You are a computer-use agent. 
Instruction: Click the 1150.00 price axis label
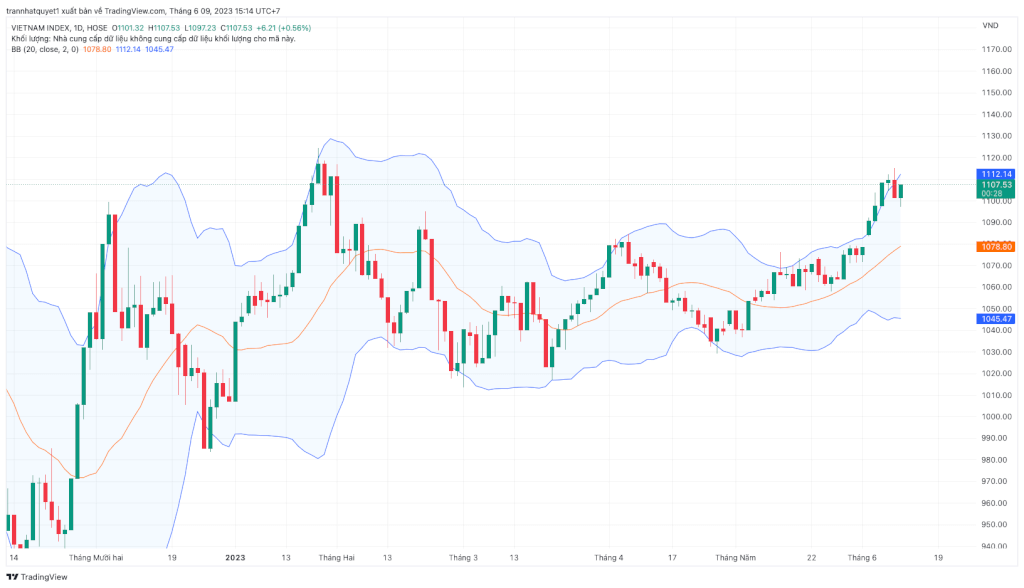(997, 93)
